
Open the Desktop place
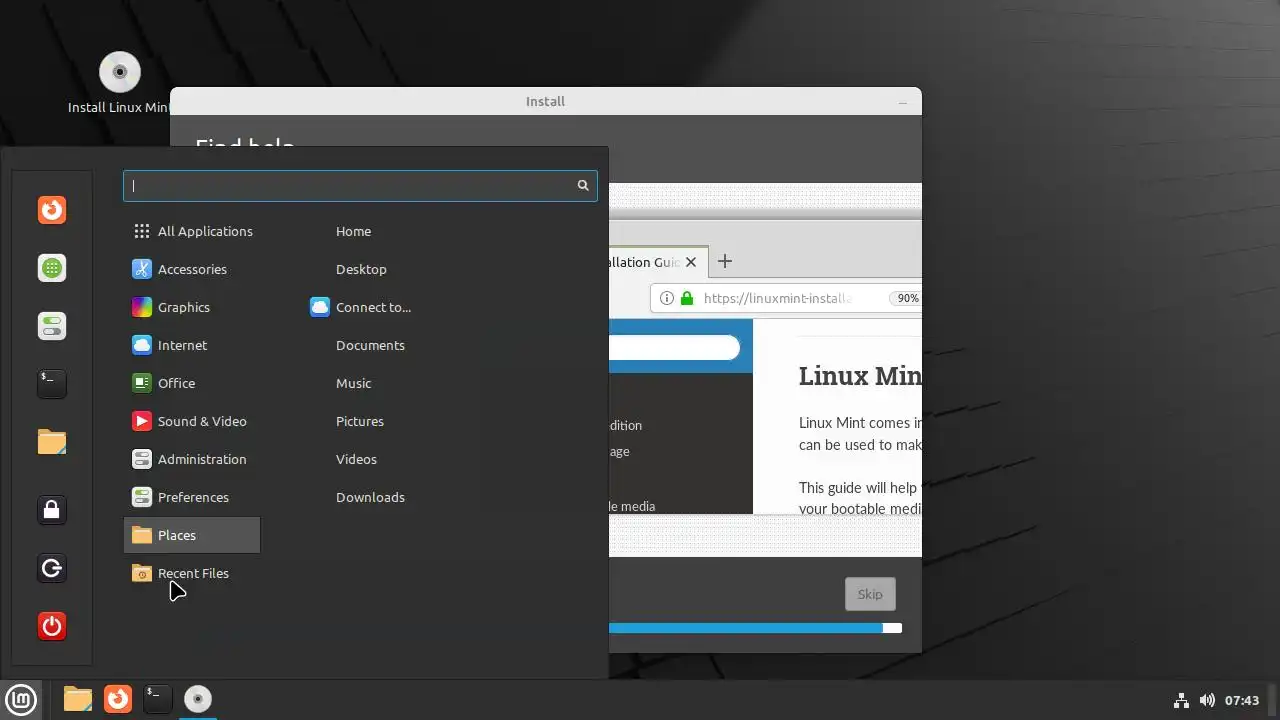click(x=361, y=269)
